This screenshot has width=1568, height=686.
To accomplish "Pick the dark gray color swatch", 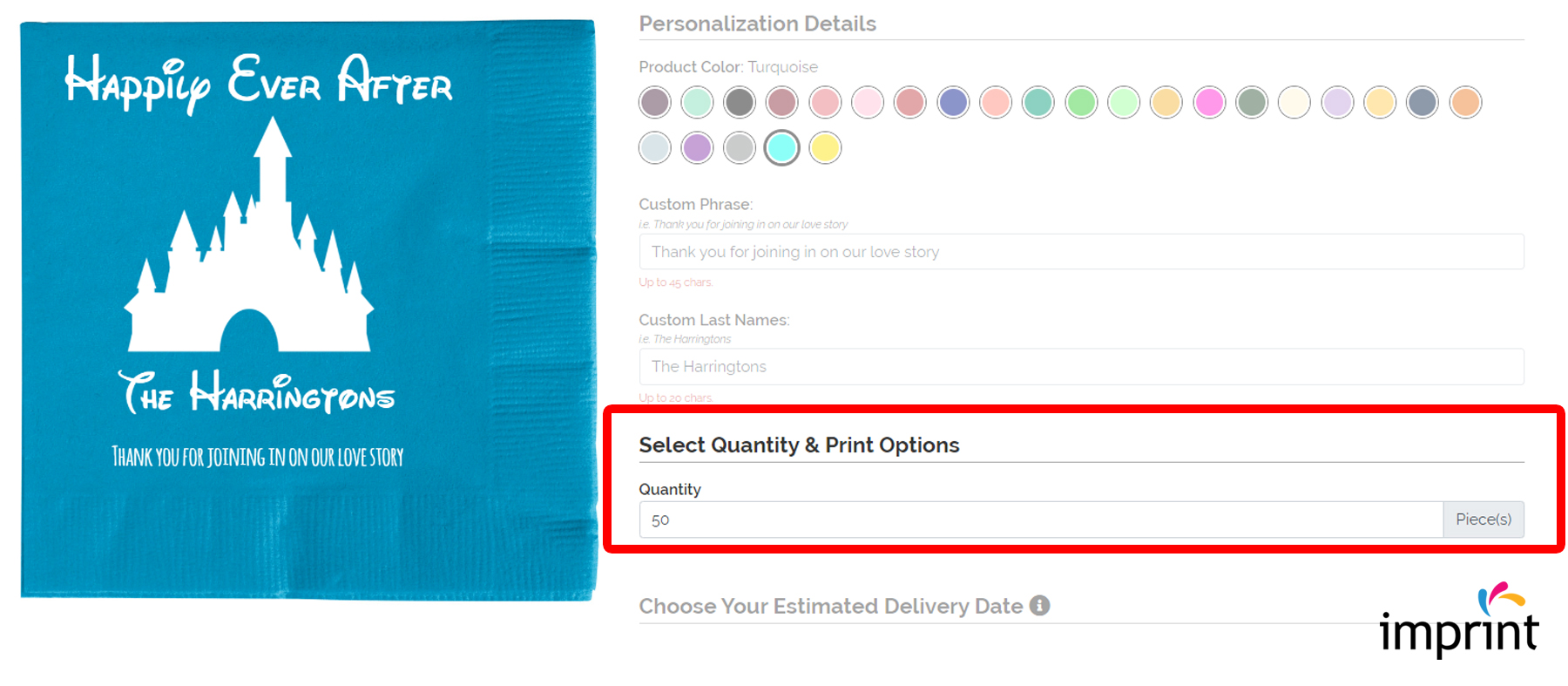I will coord(740,103).
